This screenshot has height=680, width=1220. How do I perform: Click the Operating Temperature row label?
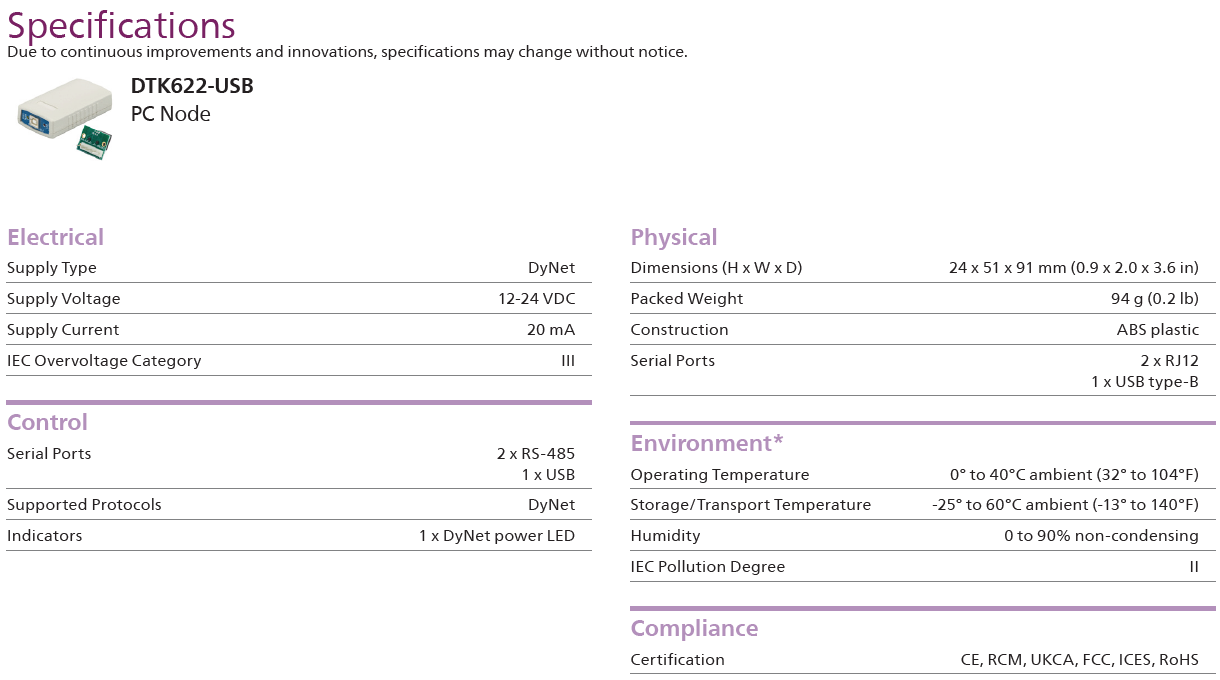tap(719, 475)
